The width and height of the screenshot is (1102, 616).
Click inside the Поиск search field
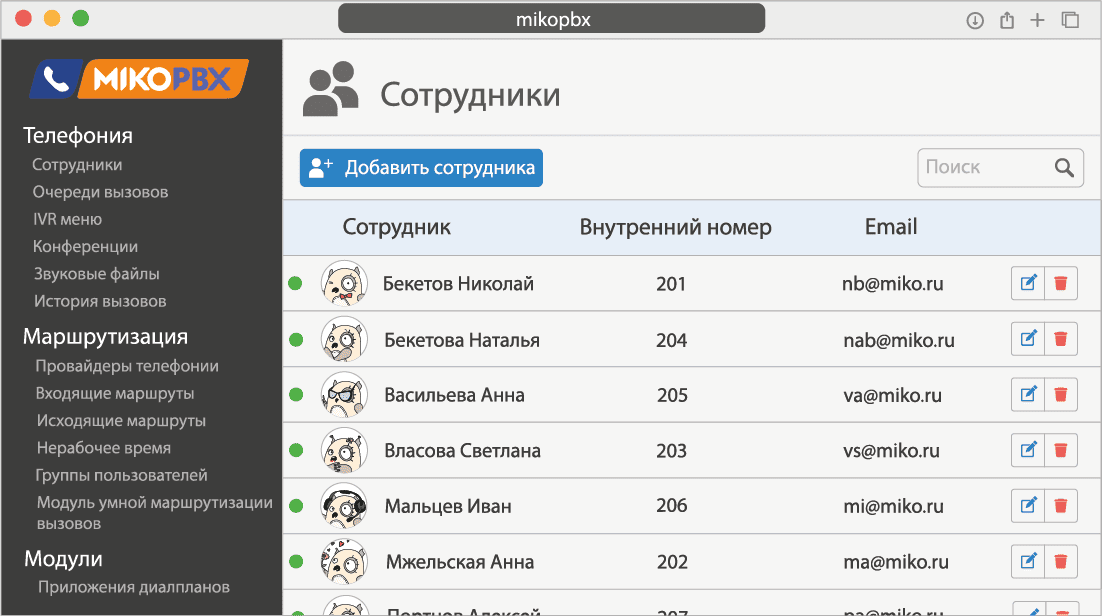980,167
